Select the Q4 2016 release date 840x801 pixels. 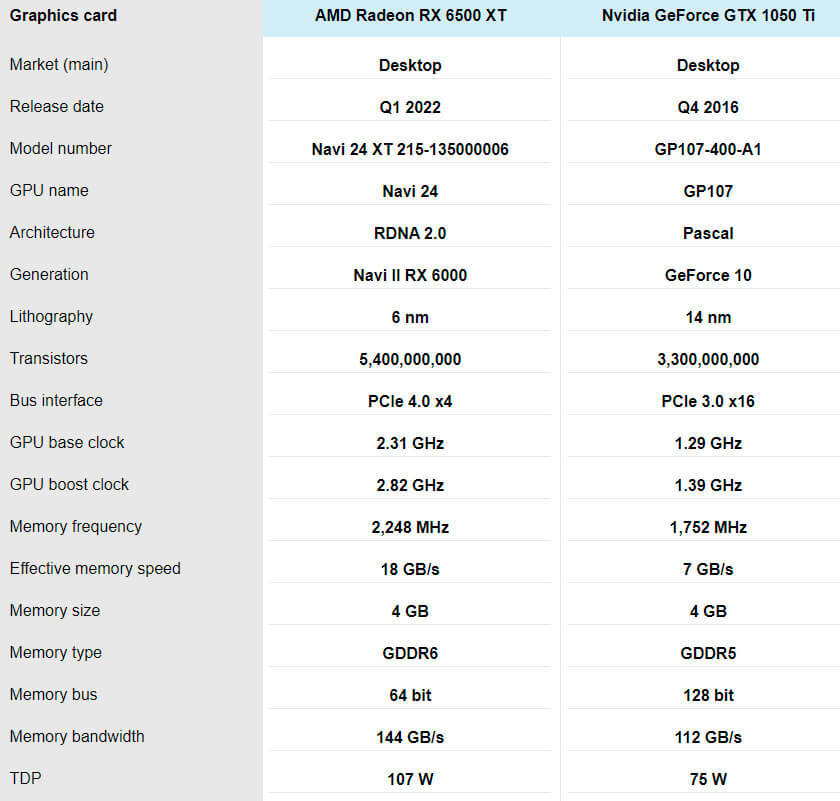[x=708, y=107]
